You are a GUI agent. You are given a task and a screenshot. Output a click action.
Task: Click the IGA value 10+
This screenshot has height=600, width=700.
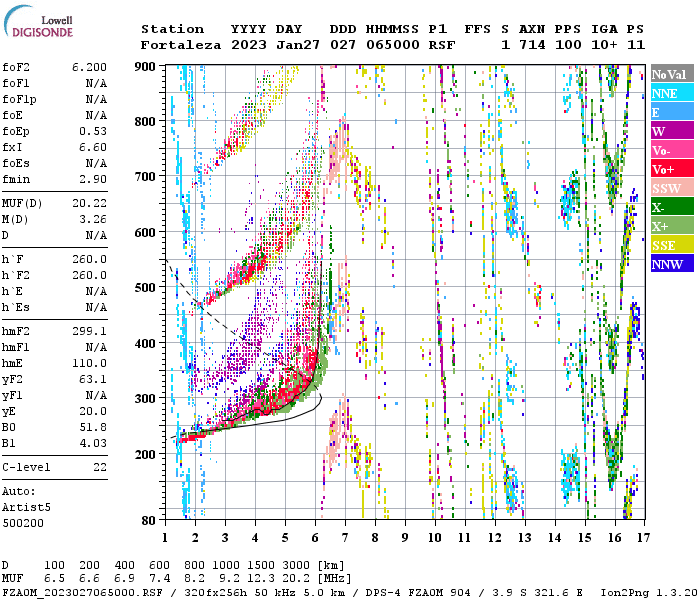(x=604, y=45)
